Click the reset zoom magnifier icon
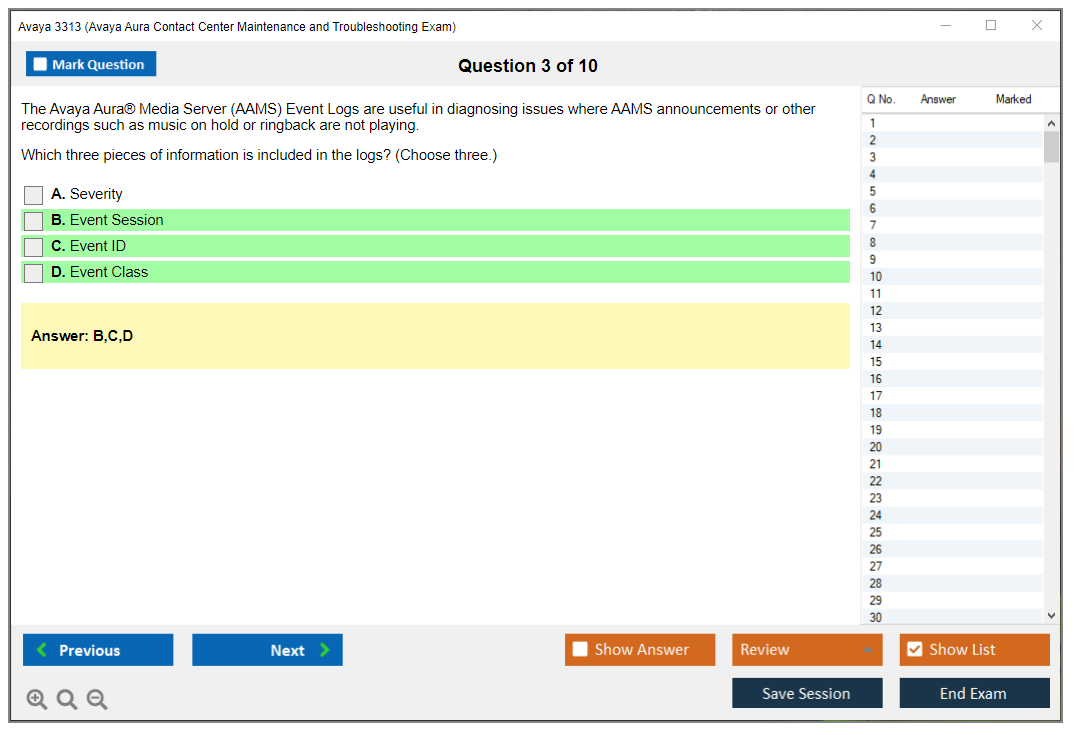This screenshot has height=735, width=1075. pos(67,700)
